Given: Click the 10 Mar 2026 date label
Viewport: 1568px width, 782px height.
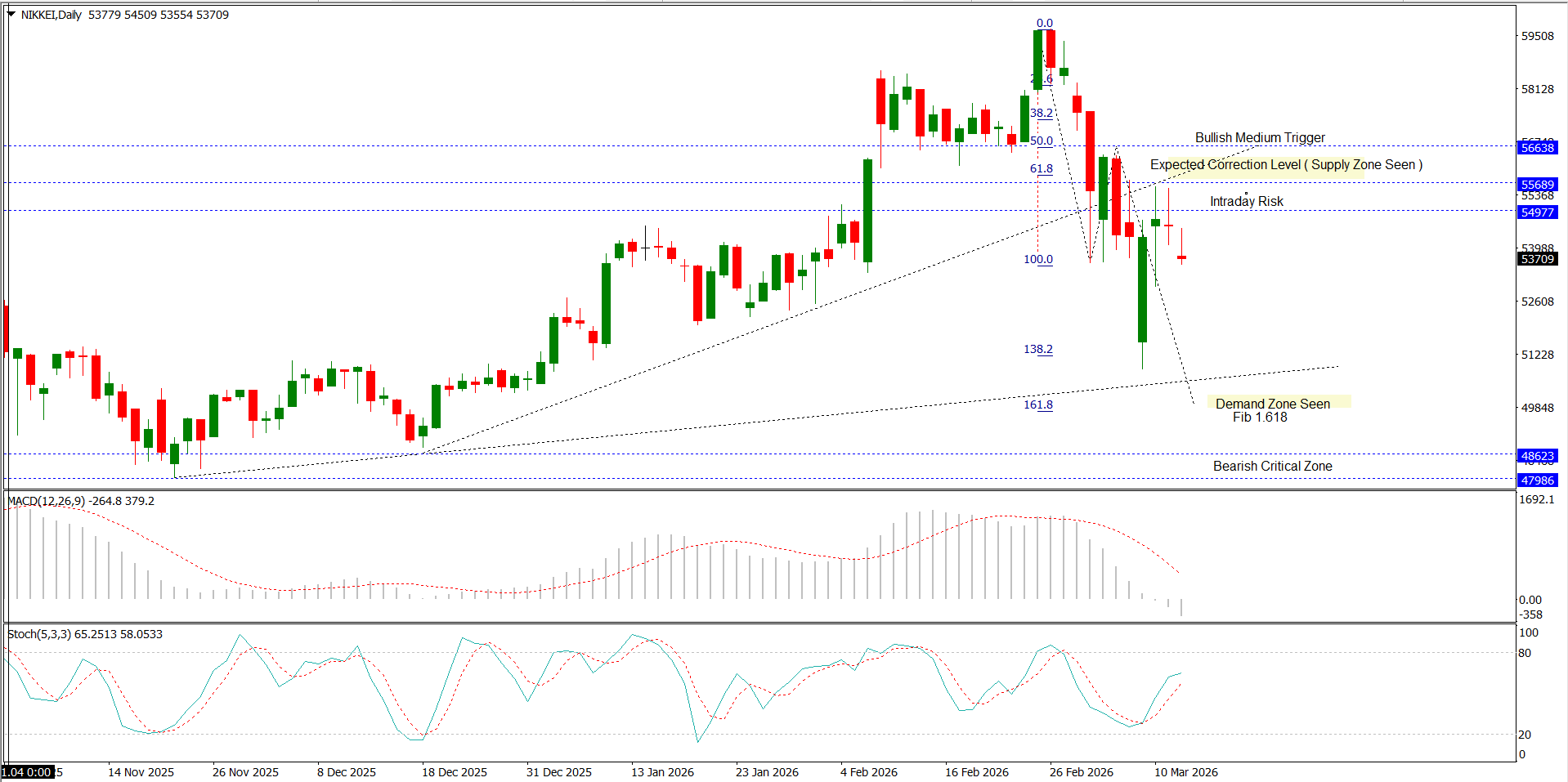Looking at the screenshot, I should (x=1185, y=772).
